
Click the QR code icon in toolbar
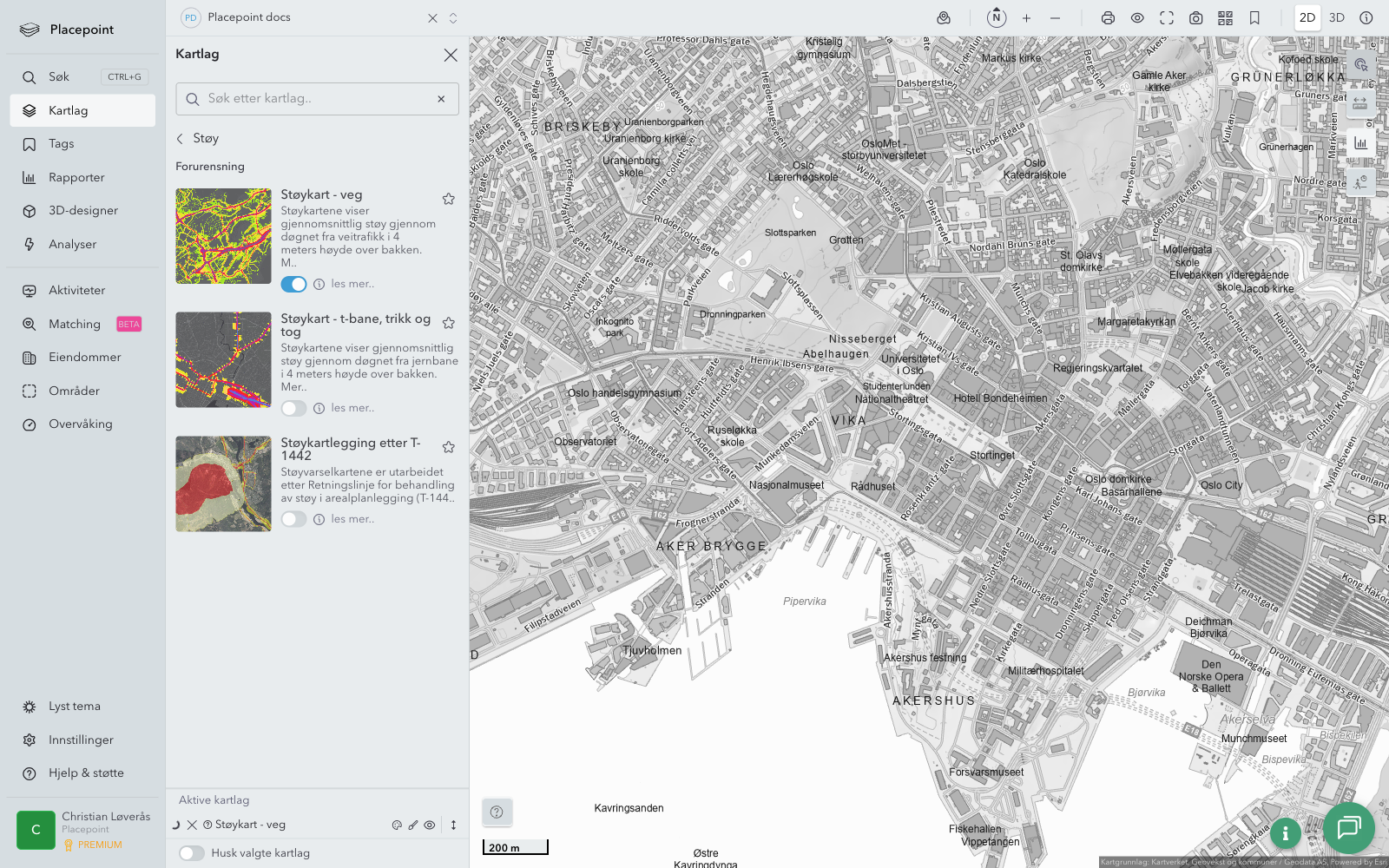pos(1225,18)
